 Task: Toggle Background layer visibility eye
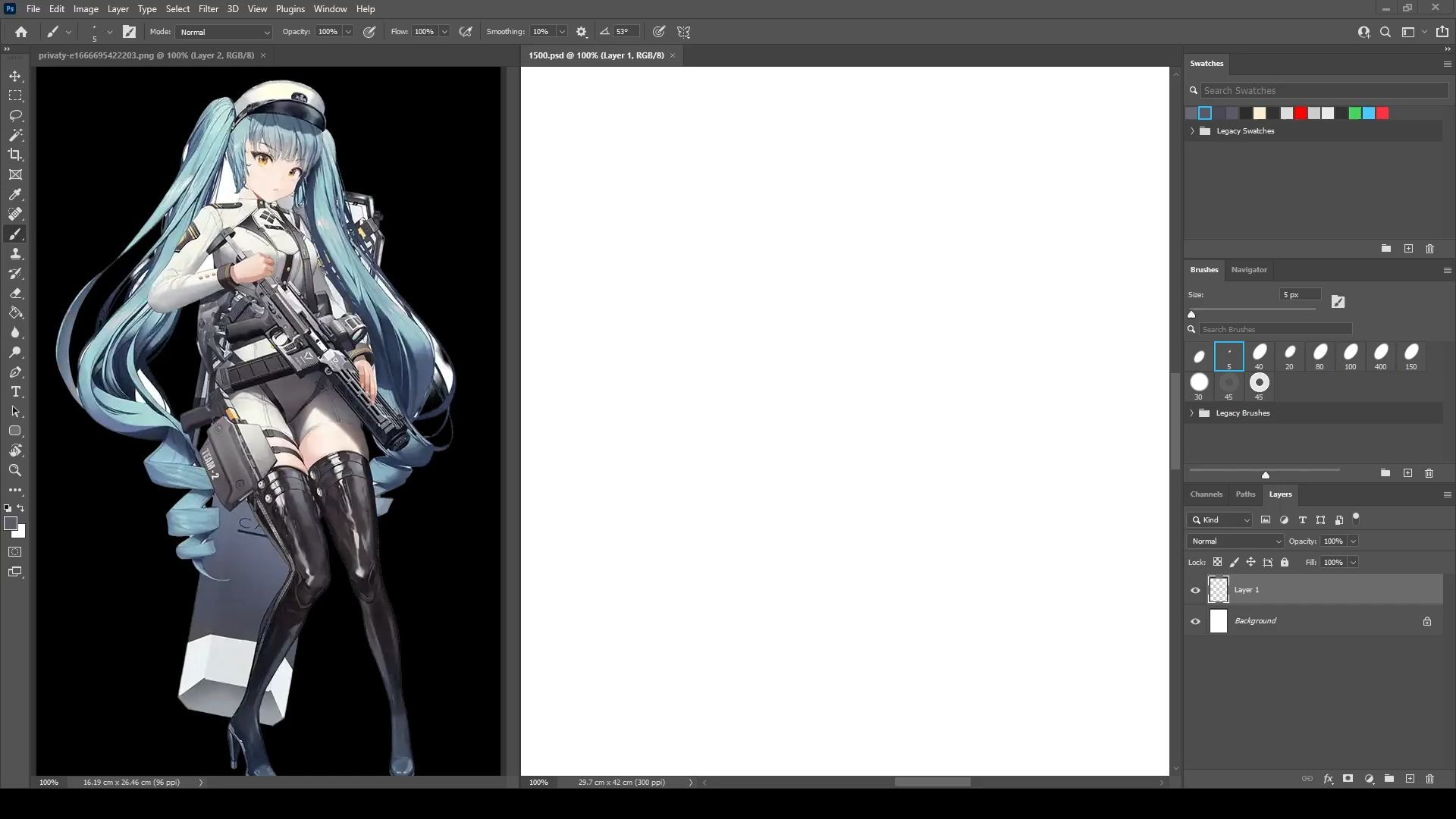tap(1195, 621)
